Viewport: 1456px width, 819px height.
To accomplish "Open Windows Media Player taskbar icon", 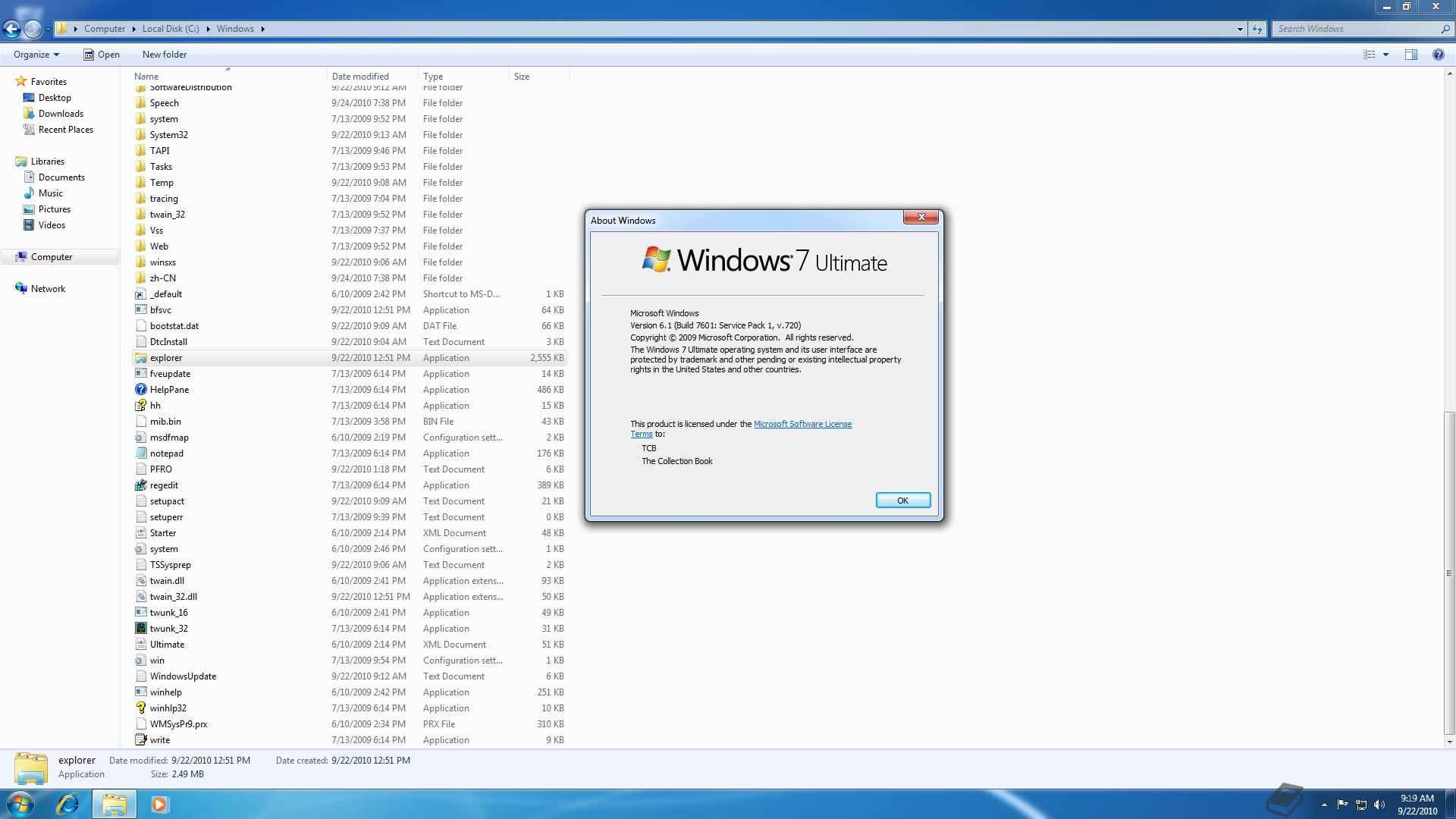I will pyautogui.click(x=159, y=804).
